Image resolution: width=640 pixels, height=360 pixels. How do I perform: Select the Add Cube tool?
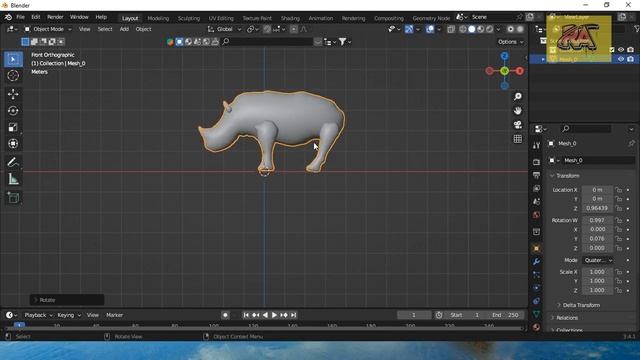(x=13, y=198)
